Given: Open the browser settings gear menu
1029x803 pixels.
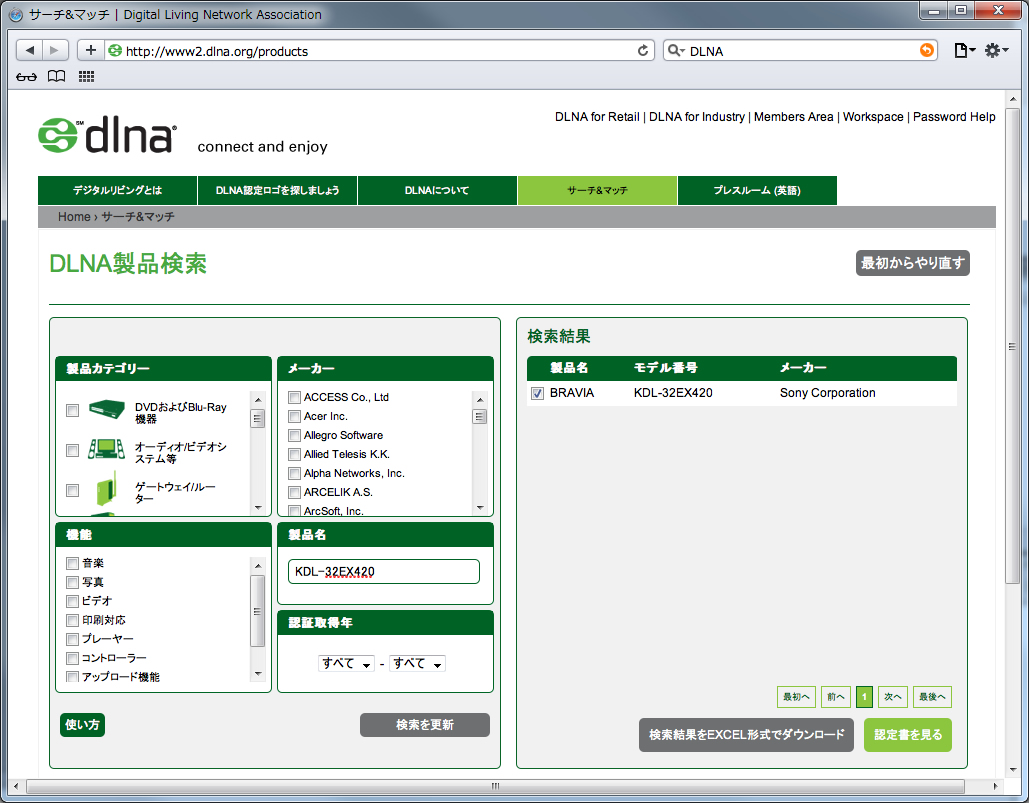Looking at the screenshot, I should [996, 51].
